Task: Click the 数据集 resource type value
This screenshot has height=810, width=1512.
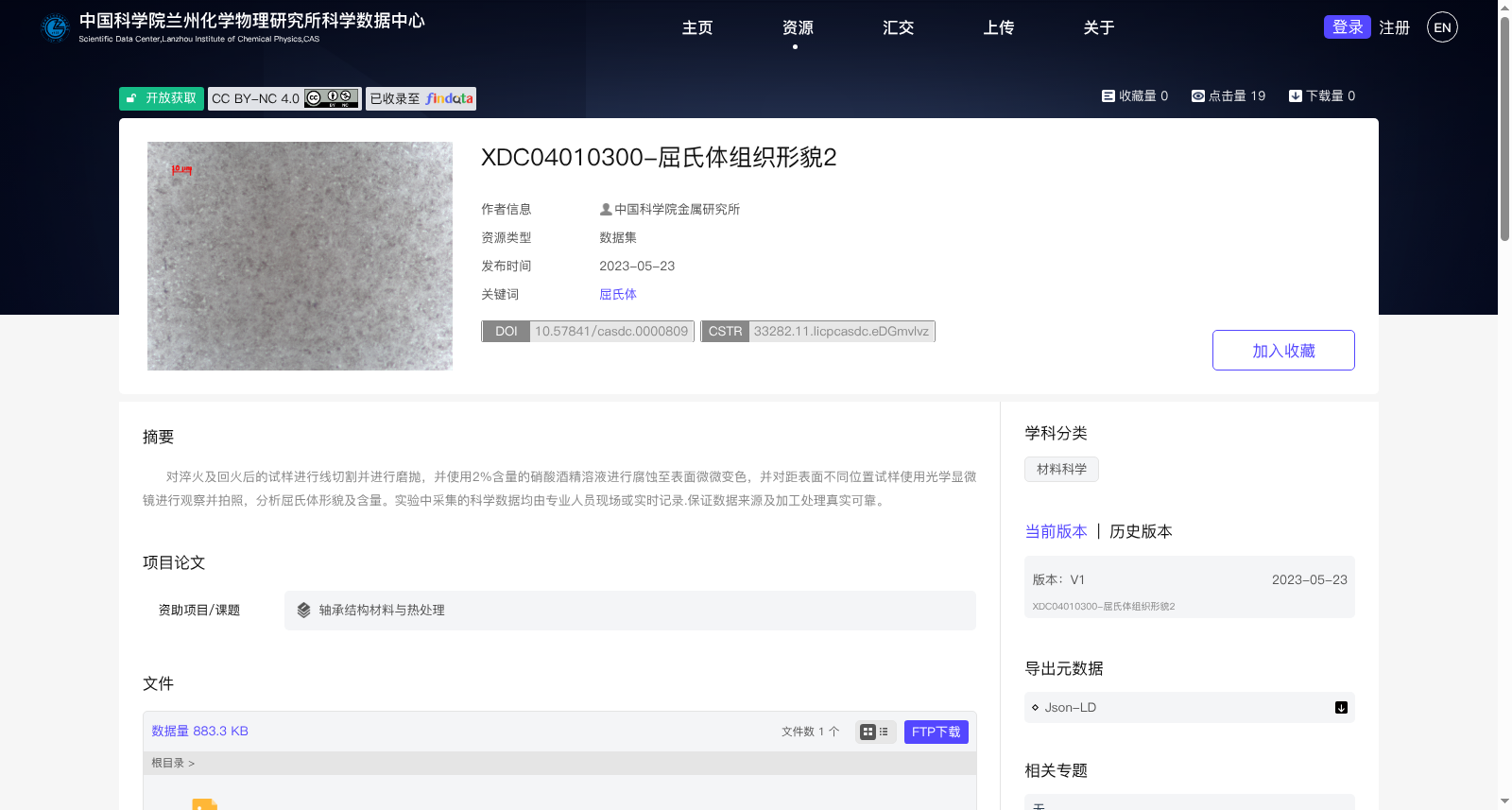Action: click(618, 237)
